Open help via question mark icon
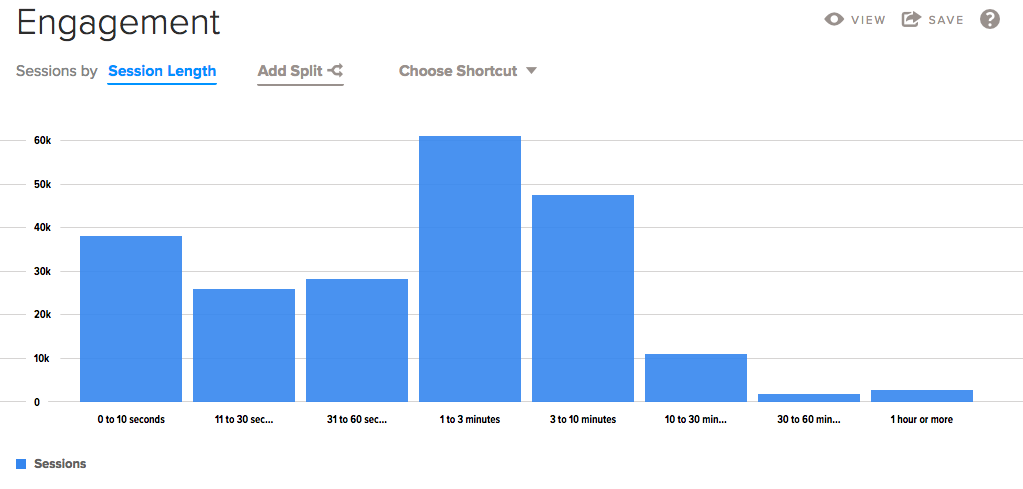Screen dimensions: 1023x489 click(x=989, y=19)
